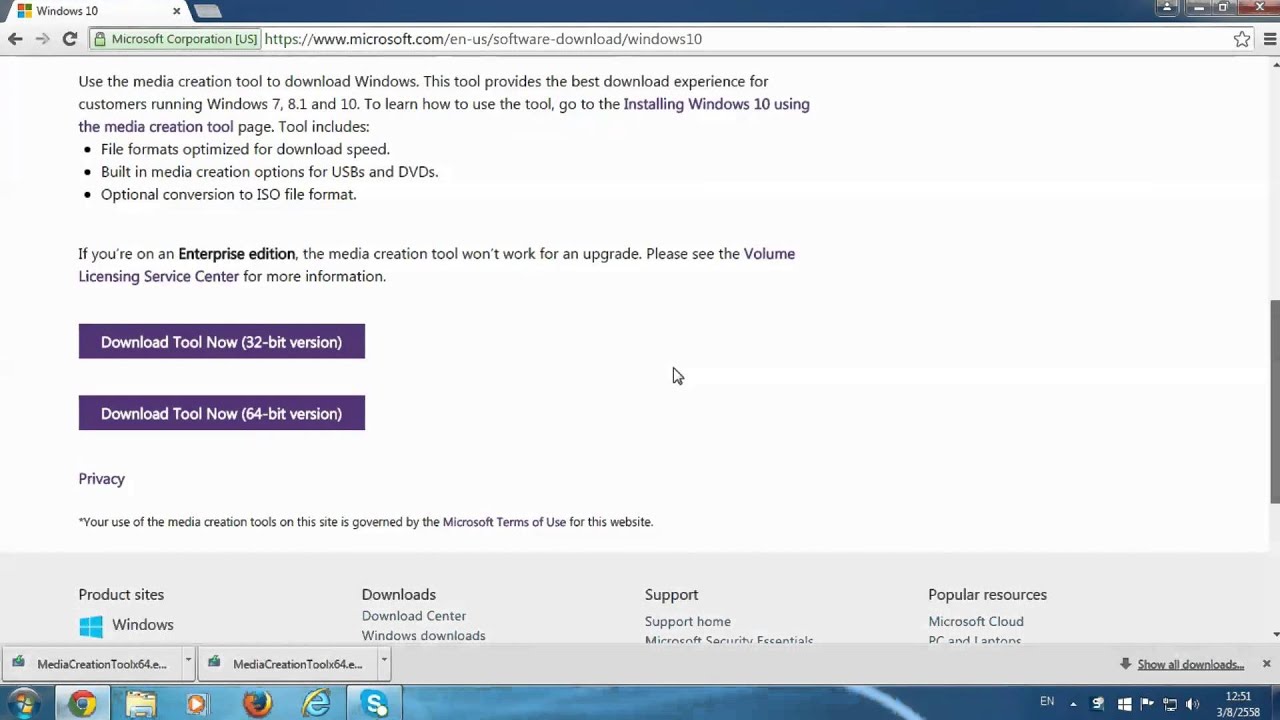Open the Microsoft Terms of Use link
The width and height of the screenshot is (1280, 720).
pos(504,522)
